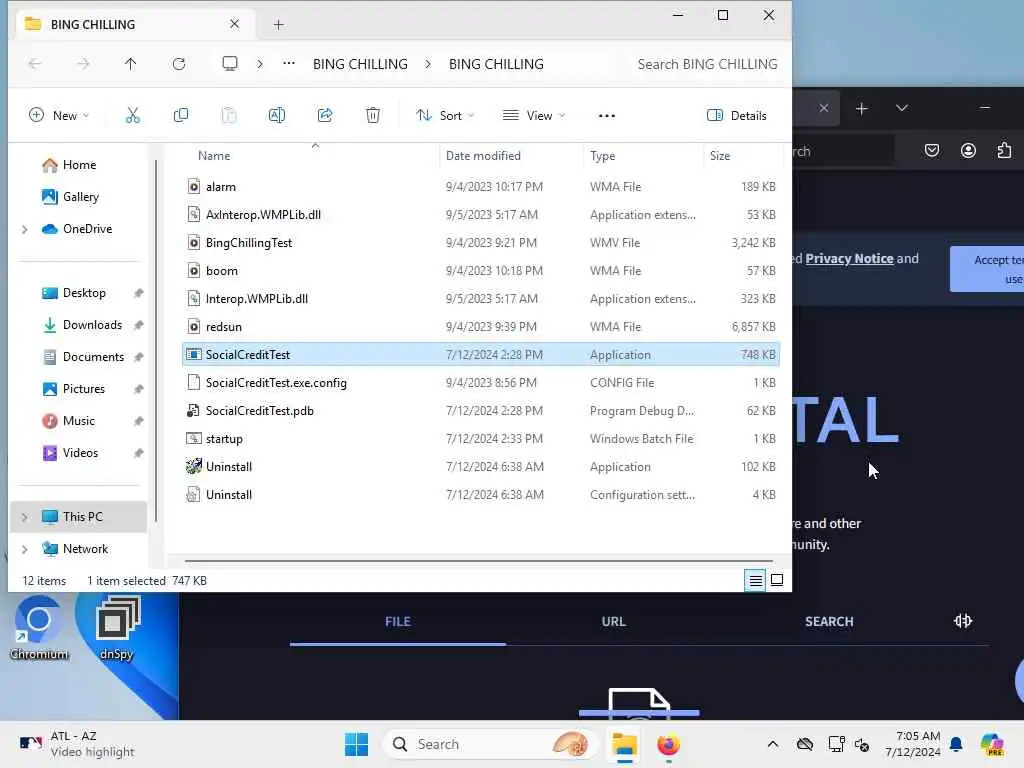Click the This PC monitor breadcrumb icon
This screenshot has width=1024, height=768.
pyautogui.click(x=230, y=63)
